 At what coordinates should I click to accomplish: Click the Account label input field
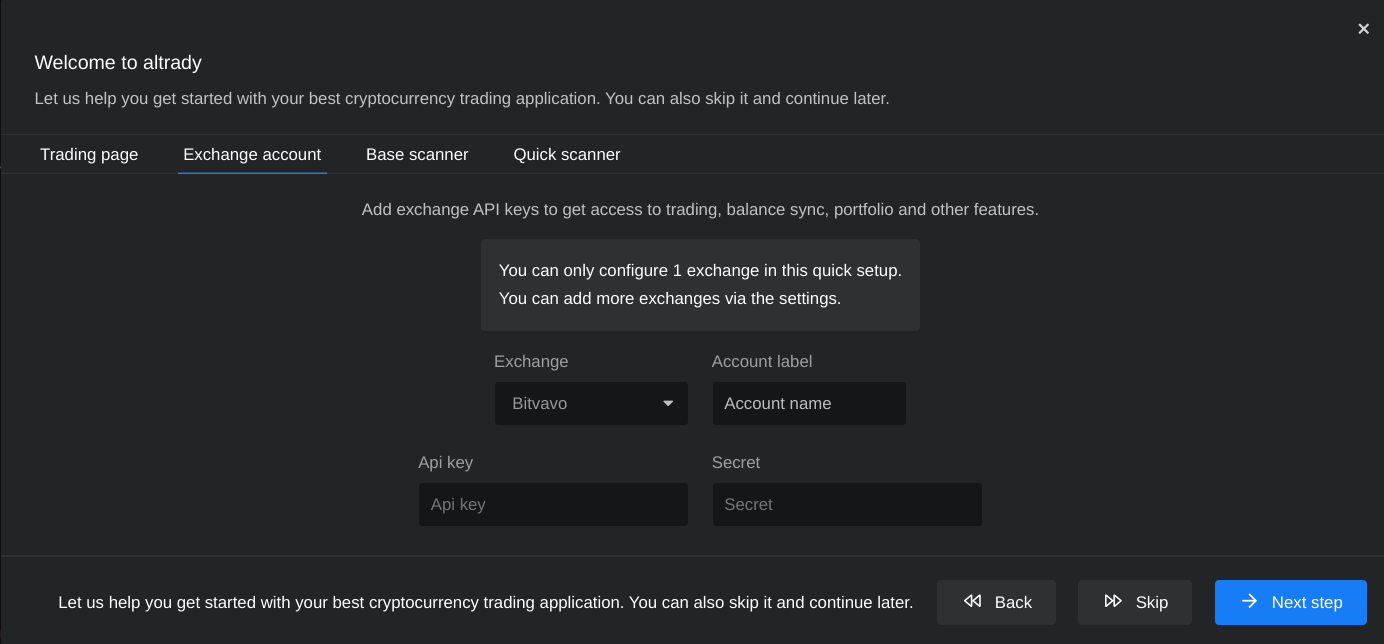coord(809,404)
